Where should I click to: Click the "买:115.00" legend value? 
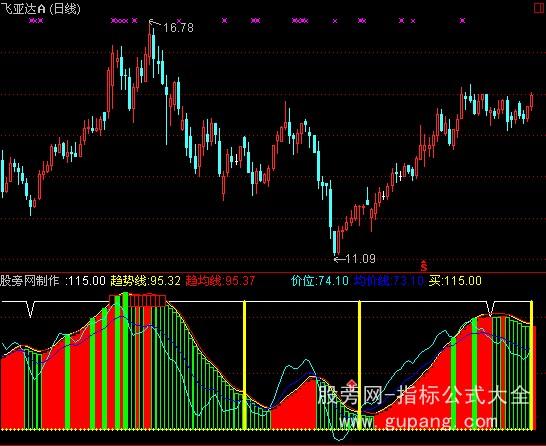(455, 280)
